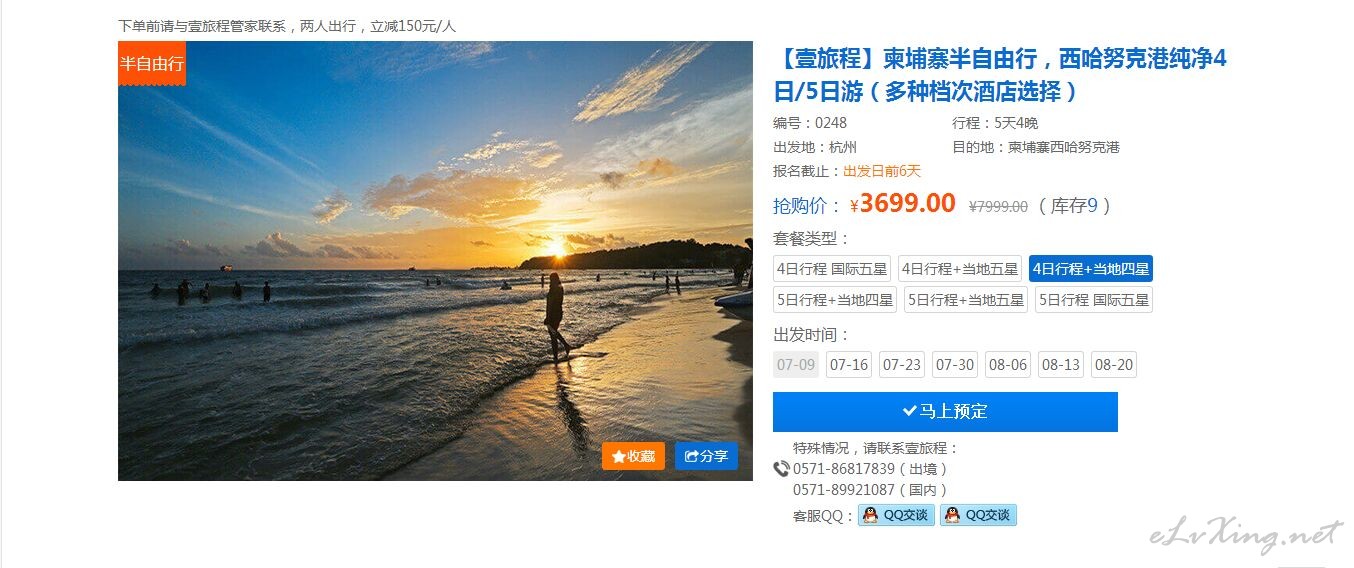Click the beach sunset product photo
The height and width of the screenshot is (568, 1354).
[x=435, y=261]
